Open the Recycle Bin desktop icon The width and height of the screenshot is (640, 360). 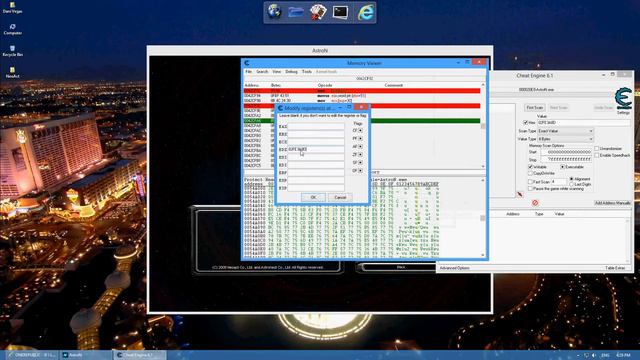(13, 51)
